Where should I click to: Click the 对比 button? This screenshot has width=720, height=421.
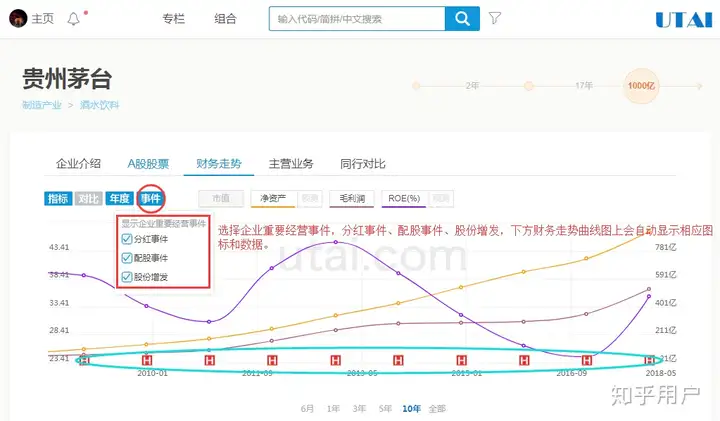[89, 198]
